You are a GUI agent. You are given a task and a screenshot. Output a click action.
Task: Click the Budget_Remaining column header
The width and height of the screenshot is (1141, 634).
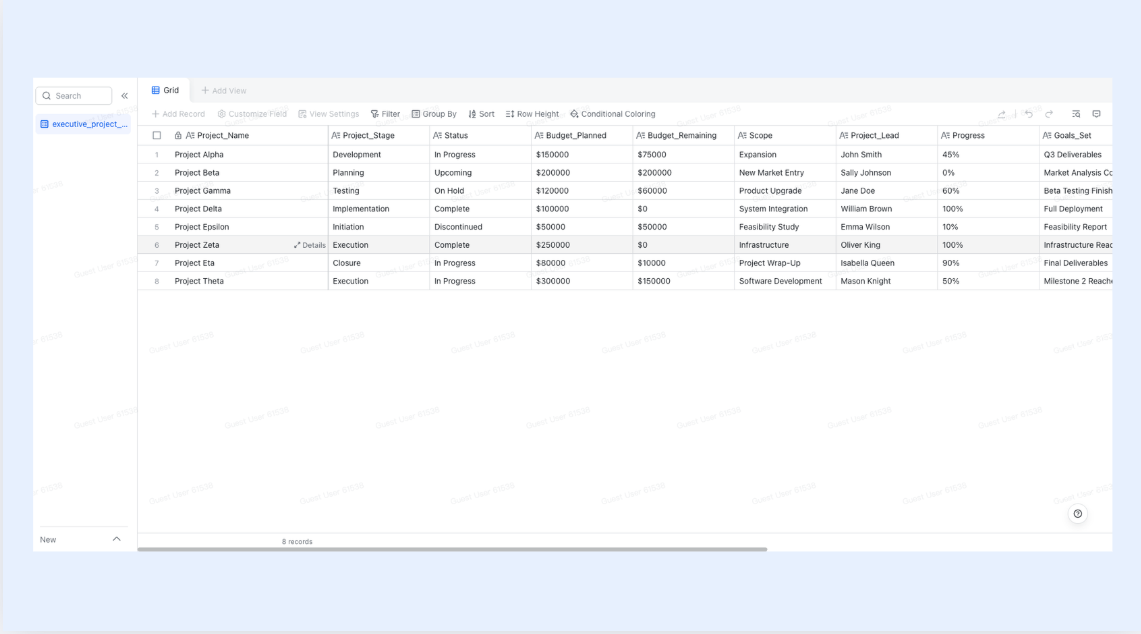click(x=683, y=135)
